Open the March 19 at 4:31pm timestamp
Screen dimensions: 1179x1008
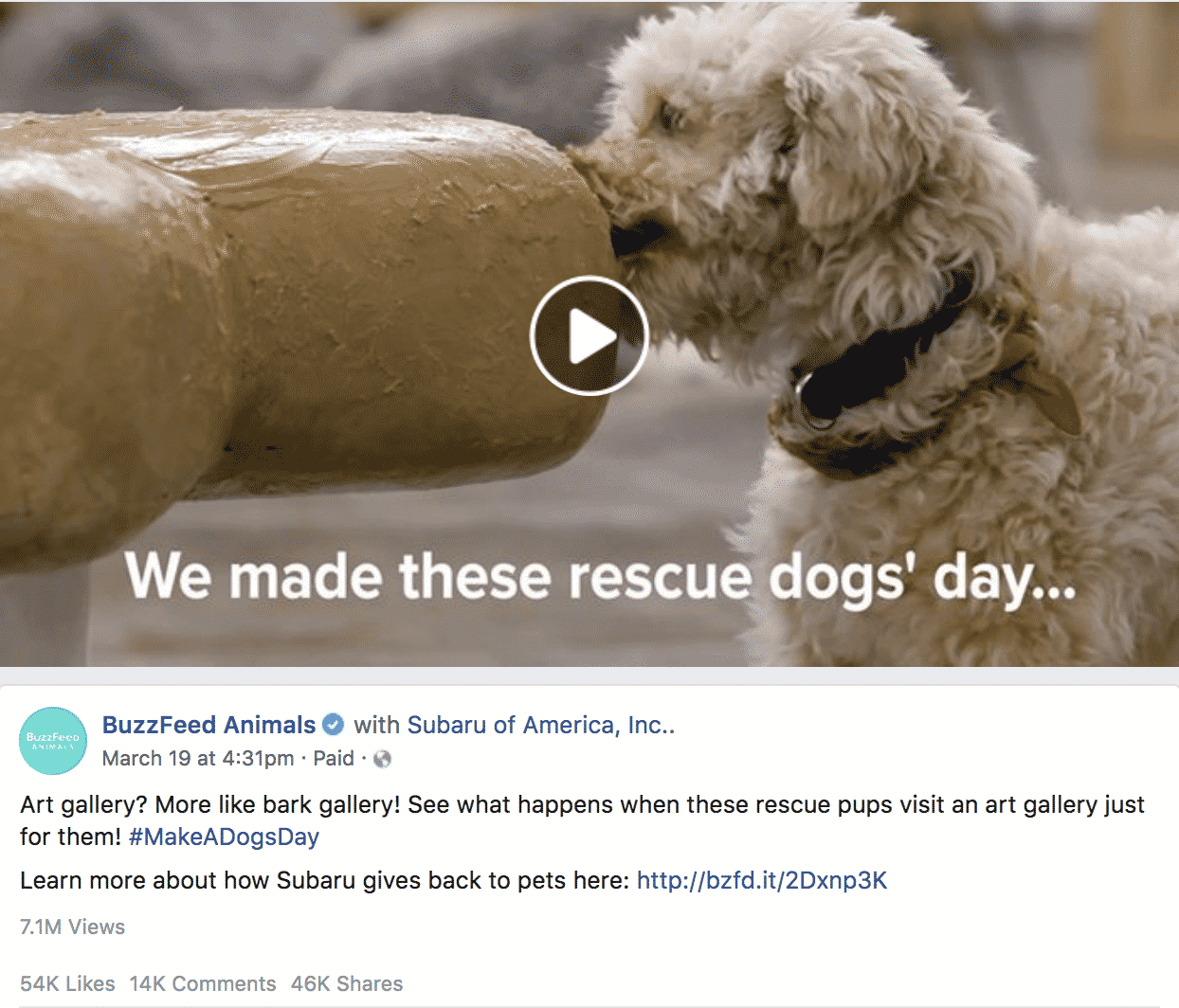pos(198,758)
